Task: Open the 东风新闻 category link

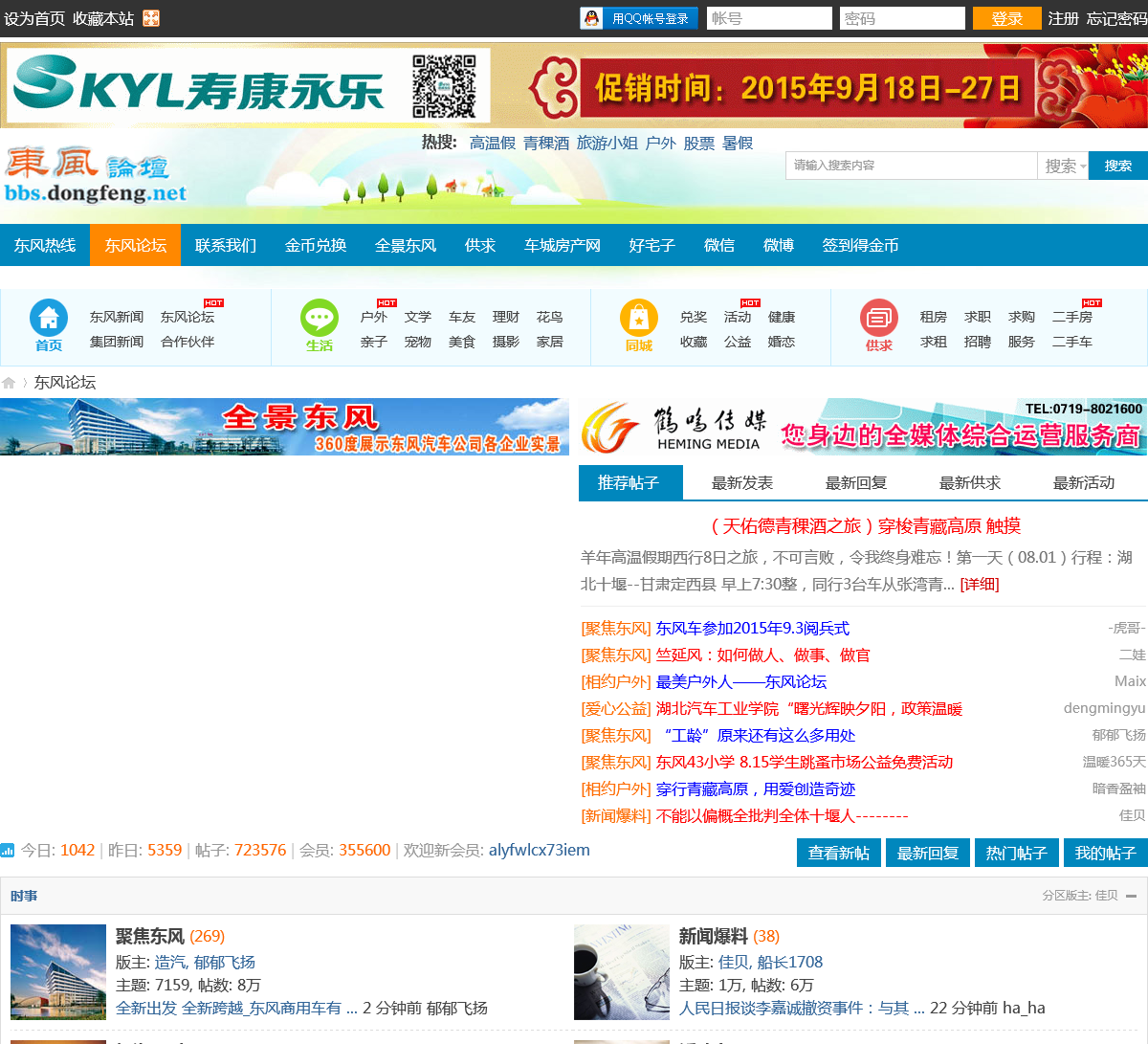Action: 117,317
